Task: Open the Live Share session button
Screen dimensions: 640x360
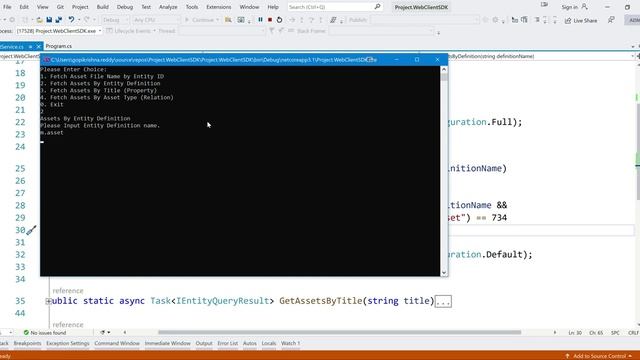Action: click(x=581, y=20)
